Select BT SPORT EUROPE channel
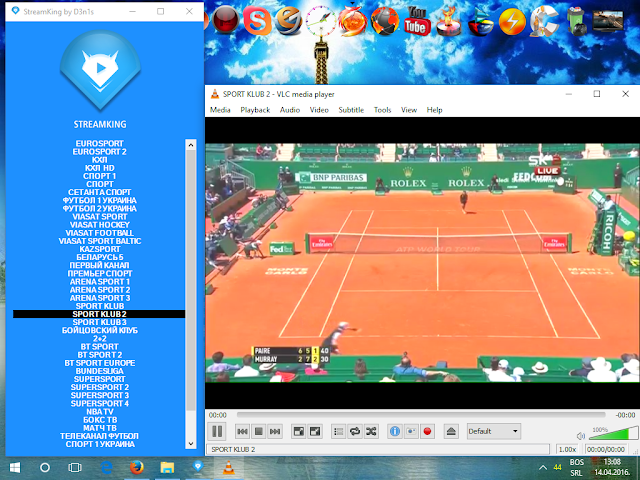 99,363
